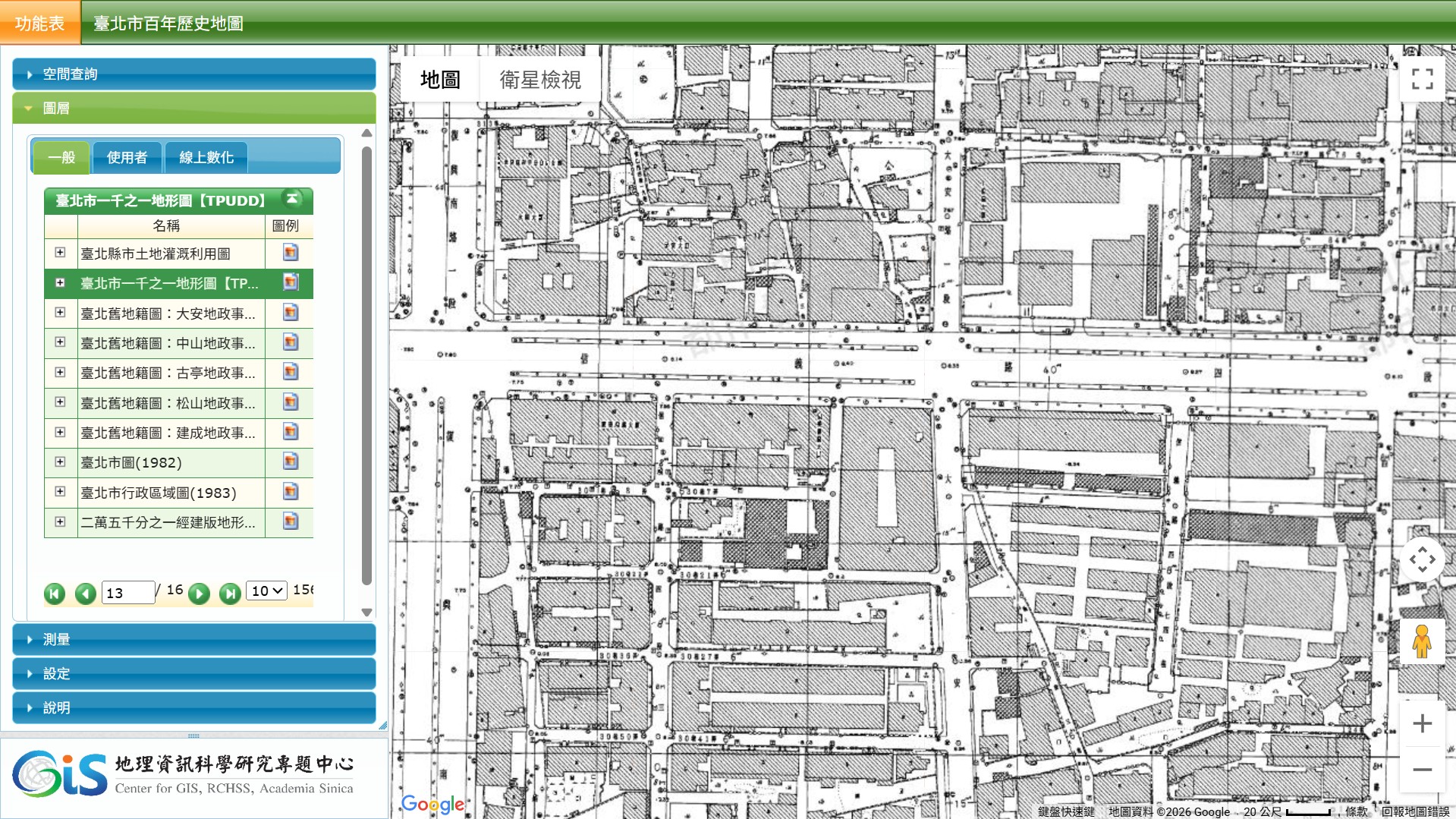Open legend icon for 臺北市圖(1982)
Viewport: 1456px width, 819px height.
[290, 461]
